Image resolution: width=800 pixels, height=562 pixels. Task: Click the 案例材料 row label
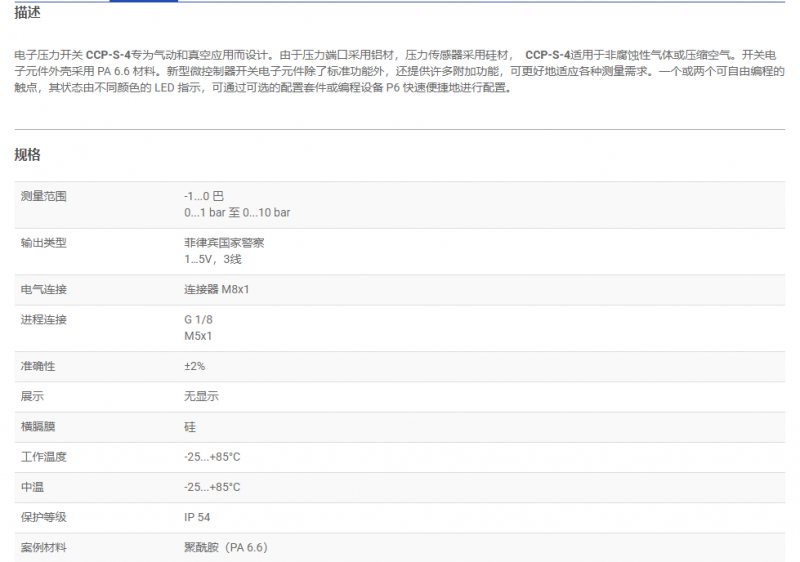pos(43,548)
